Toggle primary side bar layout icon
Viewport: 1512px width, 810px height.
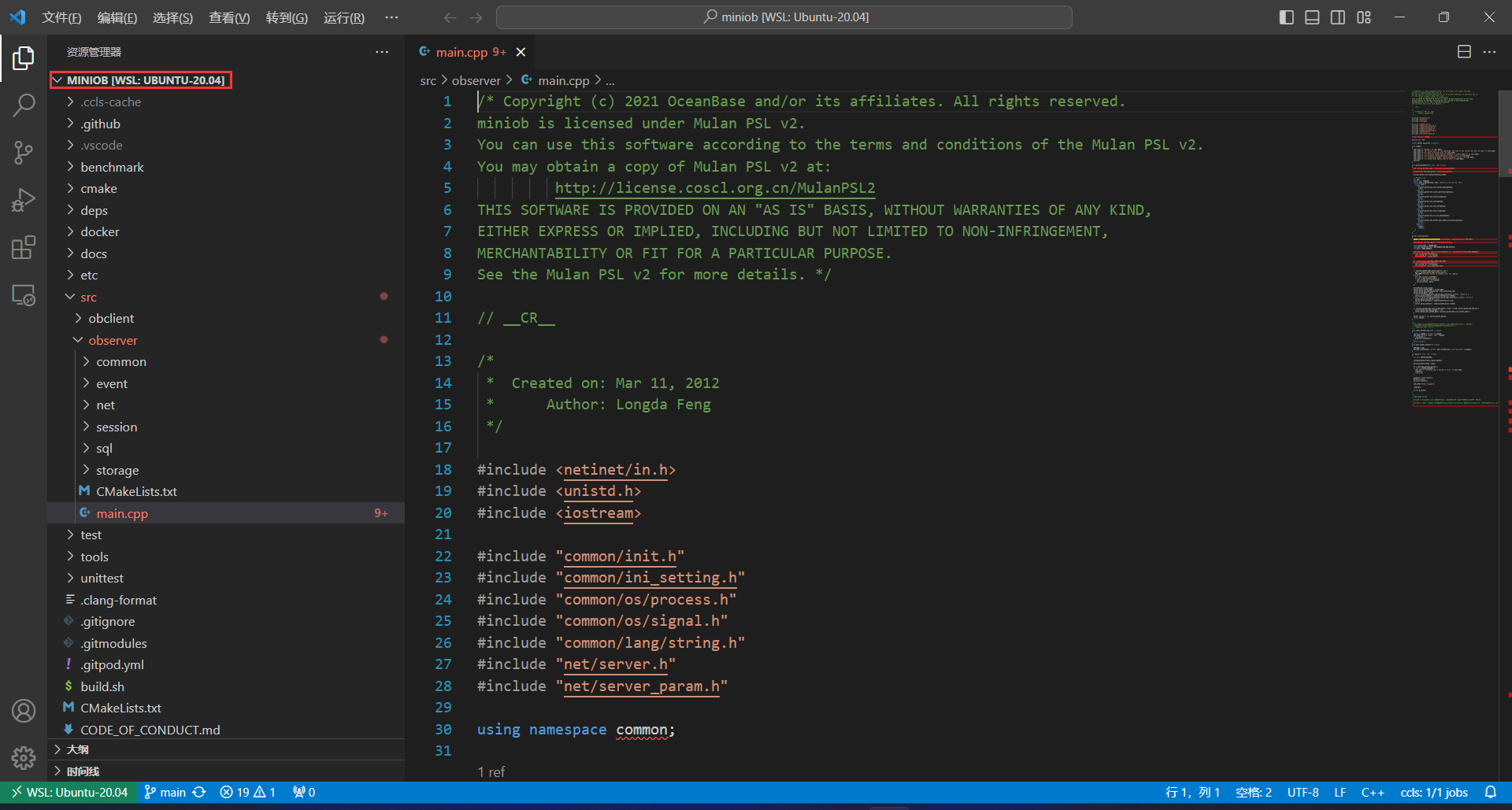coord(1287,17)
